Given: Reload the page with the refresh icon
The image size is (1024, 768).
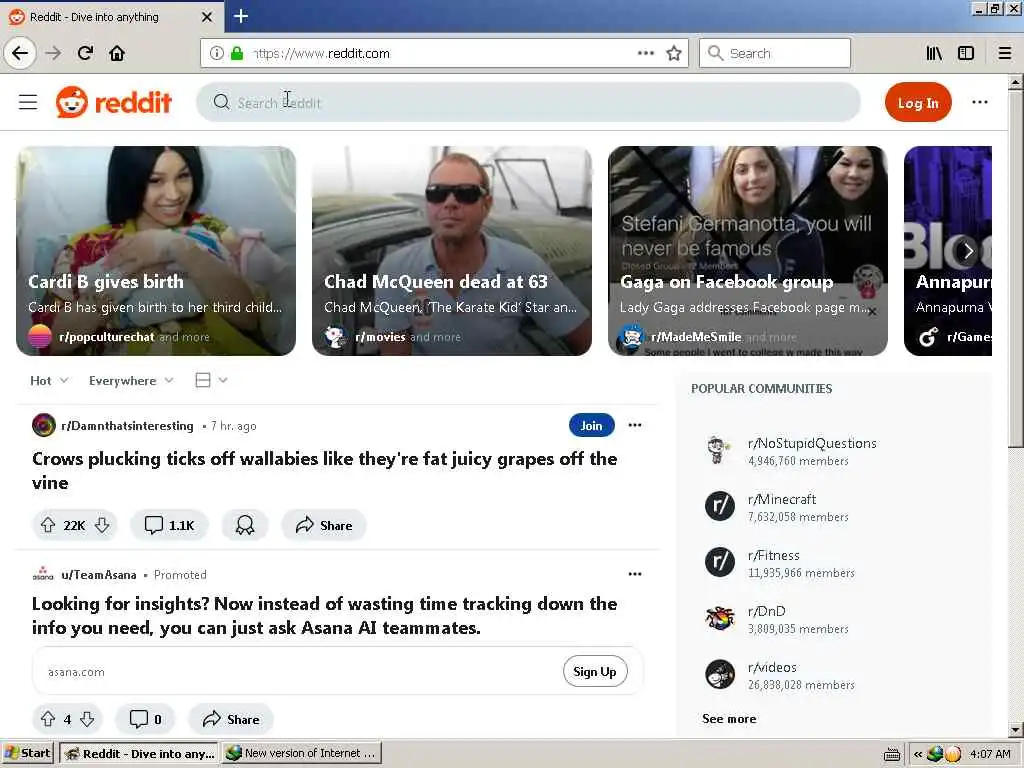Looking at the screenshot, I should point(85,53).
